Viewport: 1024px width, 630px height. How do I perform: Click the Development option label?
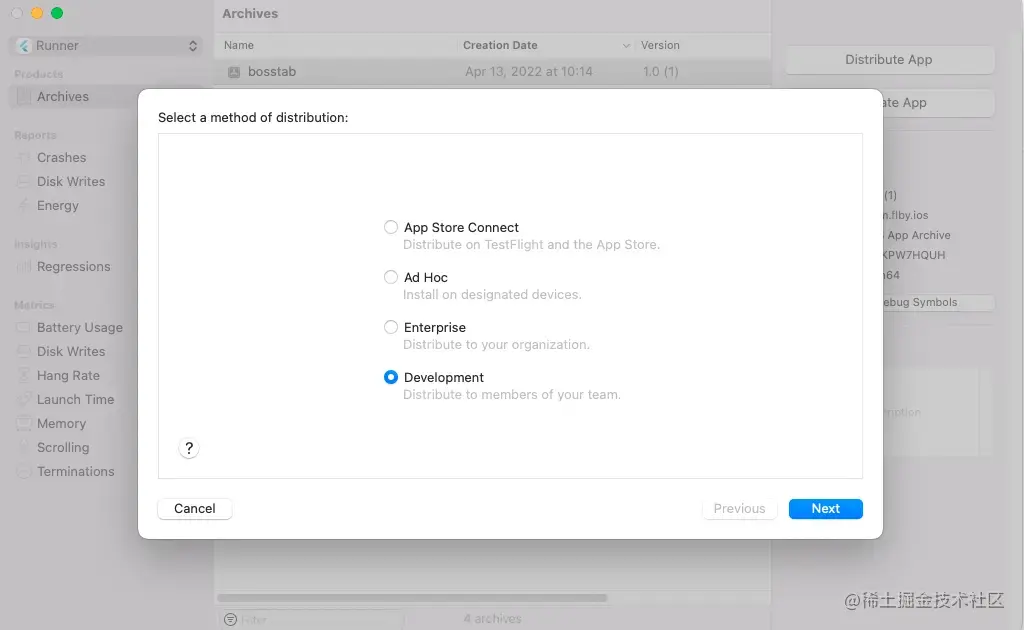(x=443, y=377)
